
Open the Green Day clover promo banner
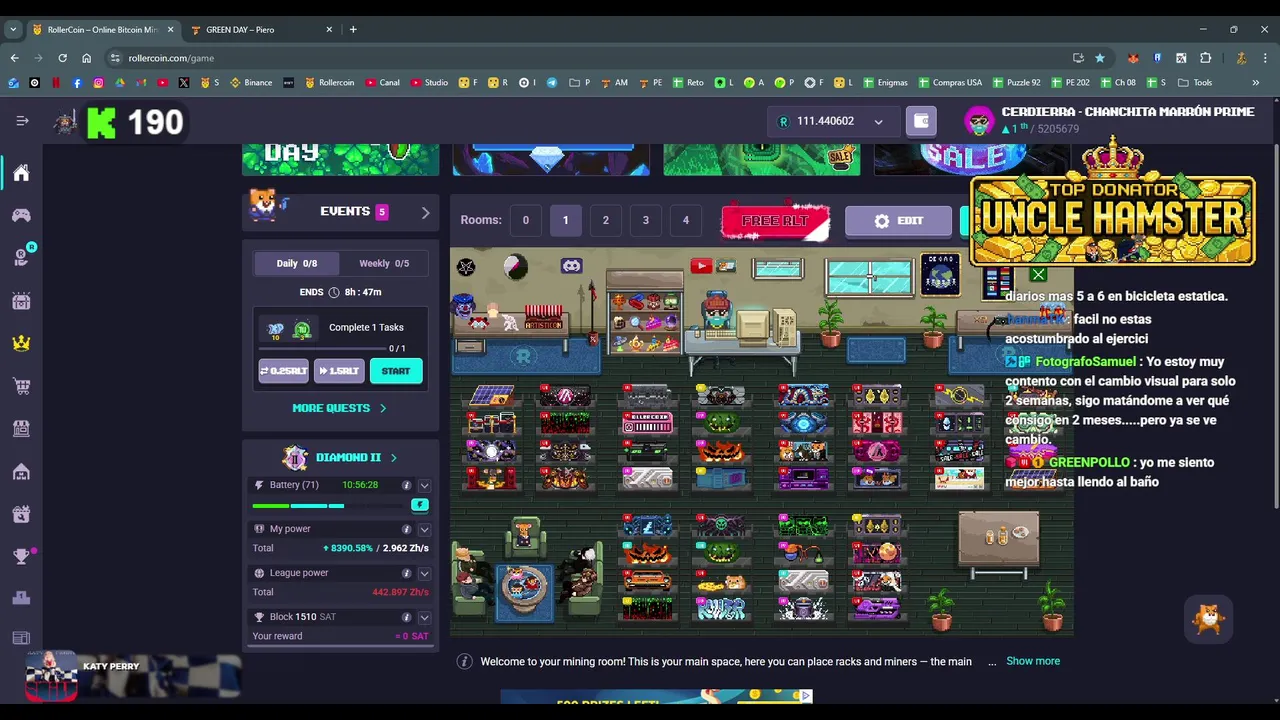[340, 160]
